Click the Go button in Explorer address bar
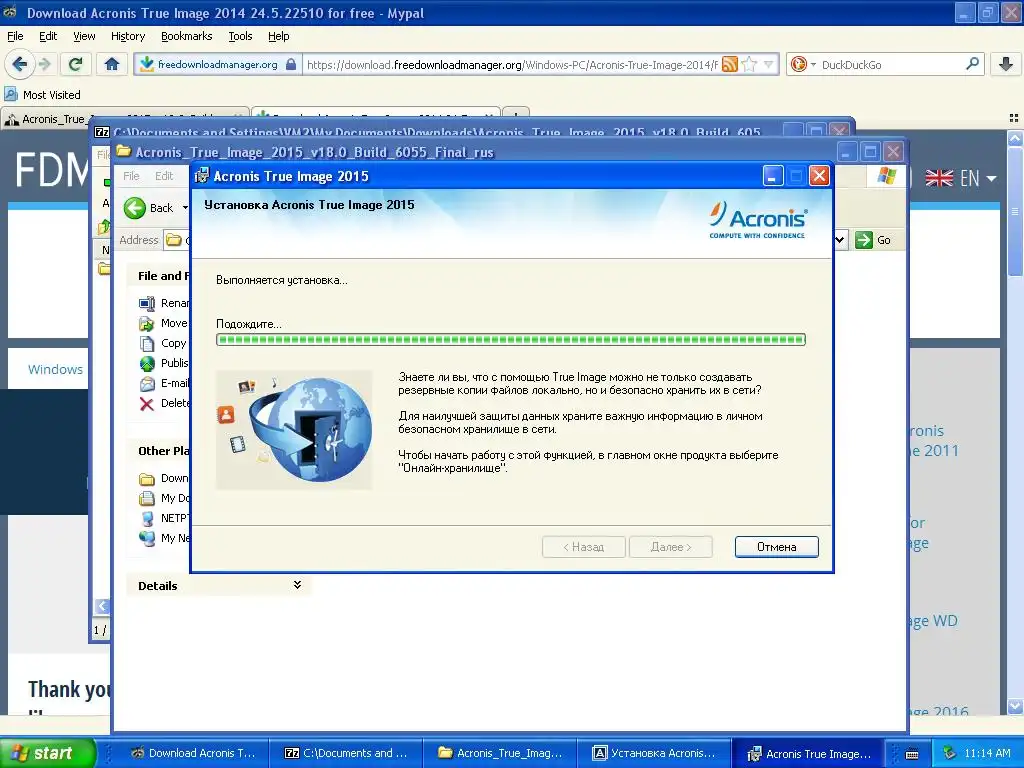The height and width of the screenshot is (768, 1024). (873, 240)
